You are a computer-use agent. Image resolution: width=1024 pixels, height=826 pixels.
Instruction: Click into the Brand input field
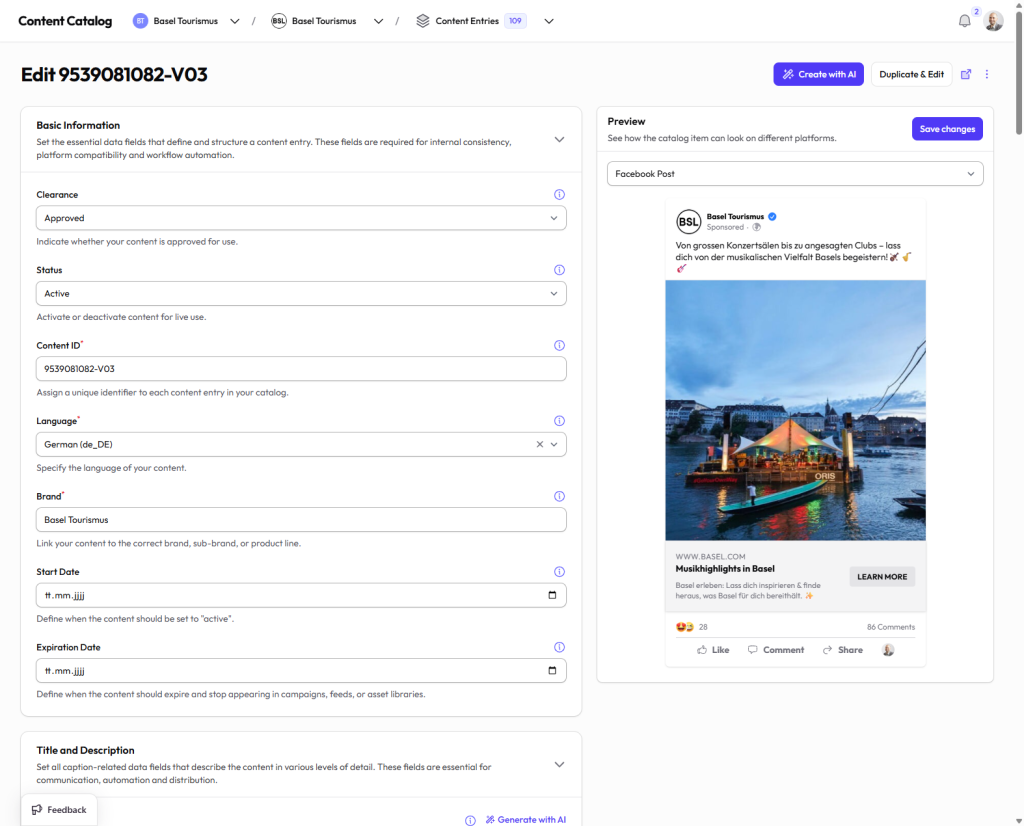click(x=301, y=520)
